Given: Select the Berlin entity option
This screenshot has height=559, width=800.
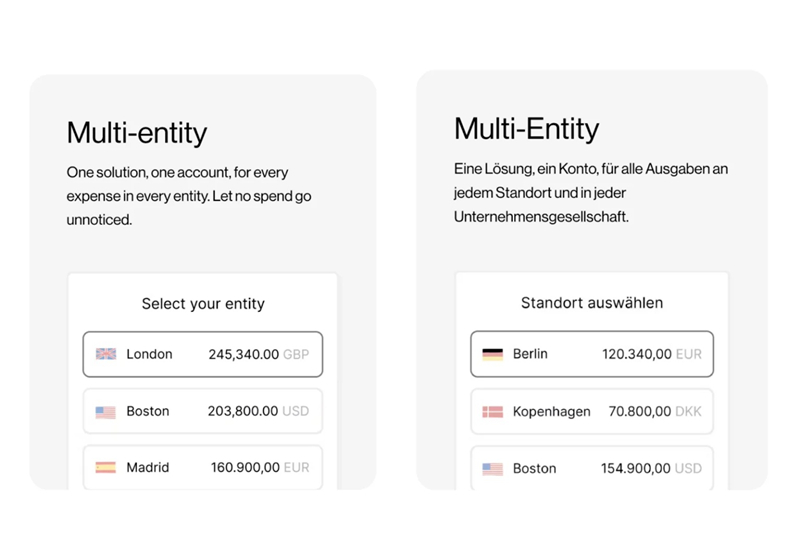Looking at the screenshot, I should 591,354.
